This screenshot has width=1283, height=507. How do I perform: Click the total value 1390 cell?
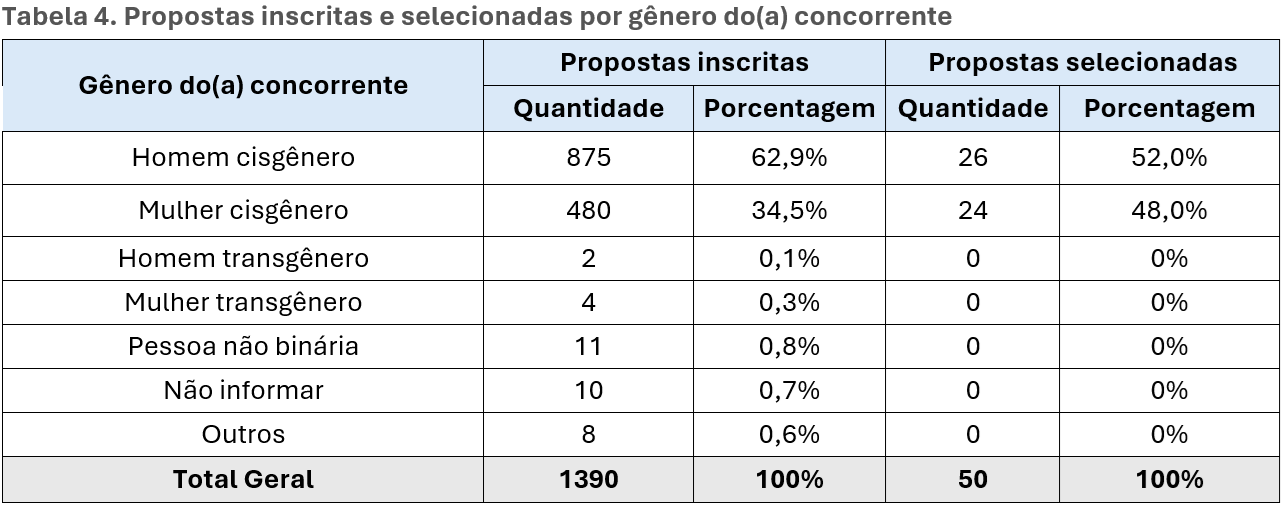tap(588, 479)
